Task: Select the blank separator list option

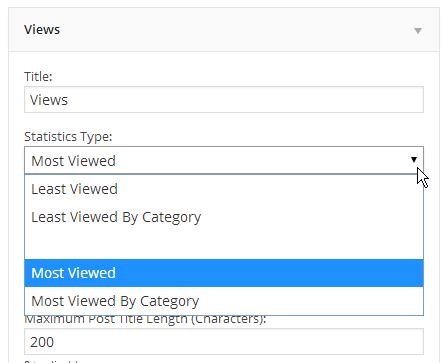Action: coord(224,245)
